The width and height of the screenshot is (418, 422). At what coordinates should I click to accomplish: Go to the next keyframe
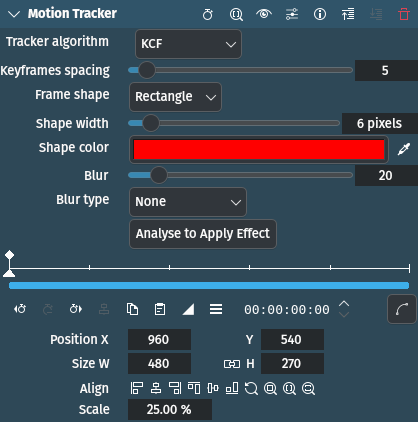pyautogui.click(x=76, y=309)
